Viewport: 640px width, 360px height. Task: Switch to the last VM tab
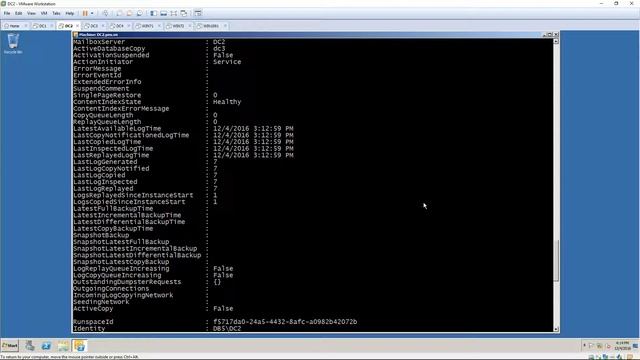click(x=211, y=26)
